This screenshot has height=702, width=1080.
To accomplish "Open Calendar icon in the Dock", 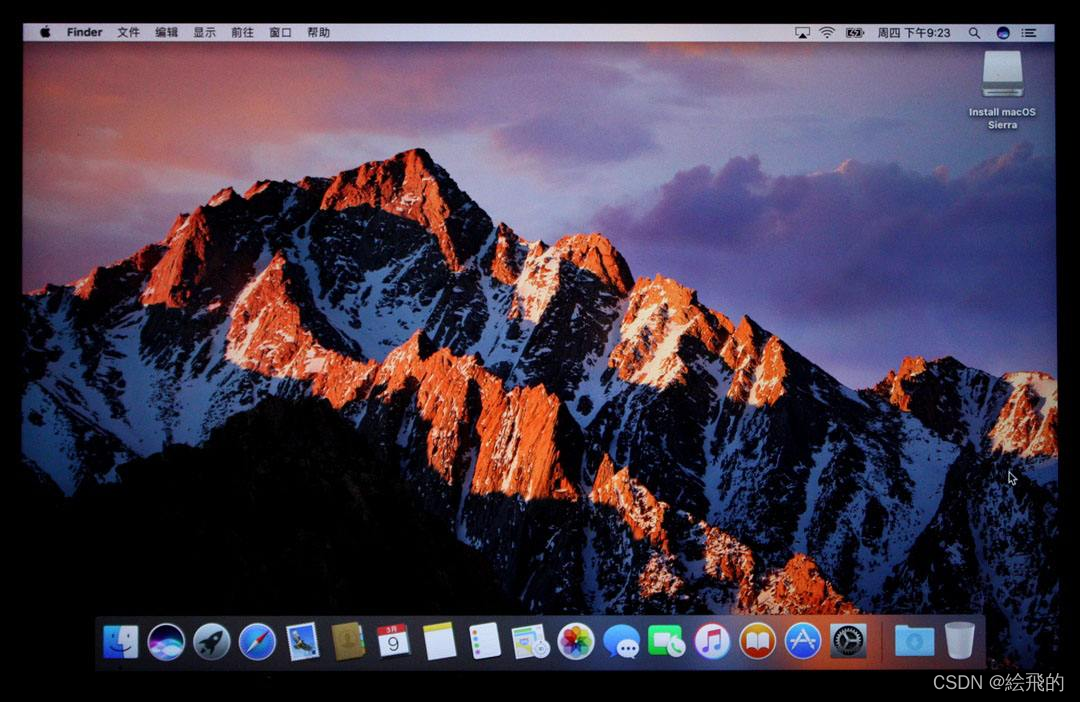I will (x=393, y=641).
